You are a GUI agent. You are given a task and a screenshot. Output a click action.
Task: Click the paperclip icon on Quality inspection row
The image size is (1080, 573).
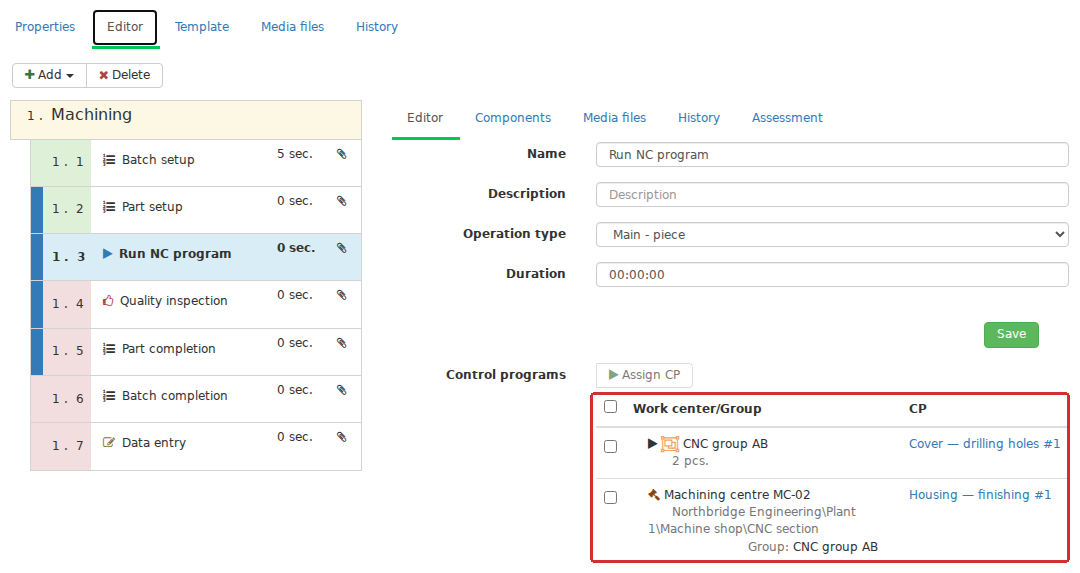pos(342,295)
